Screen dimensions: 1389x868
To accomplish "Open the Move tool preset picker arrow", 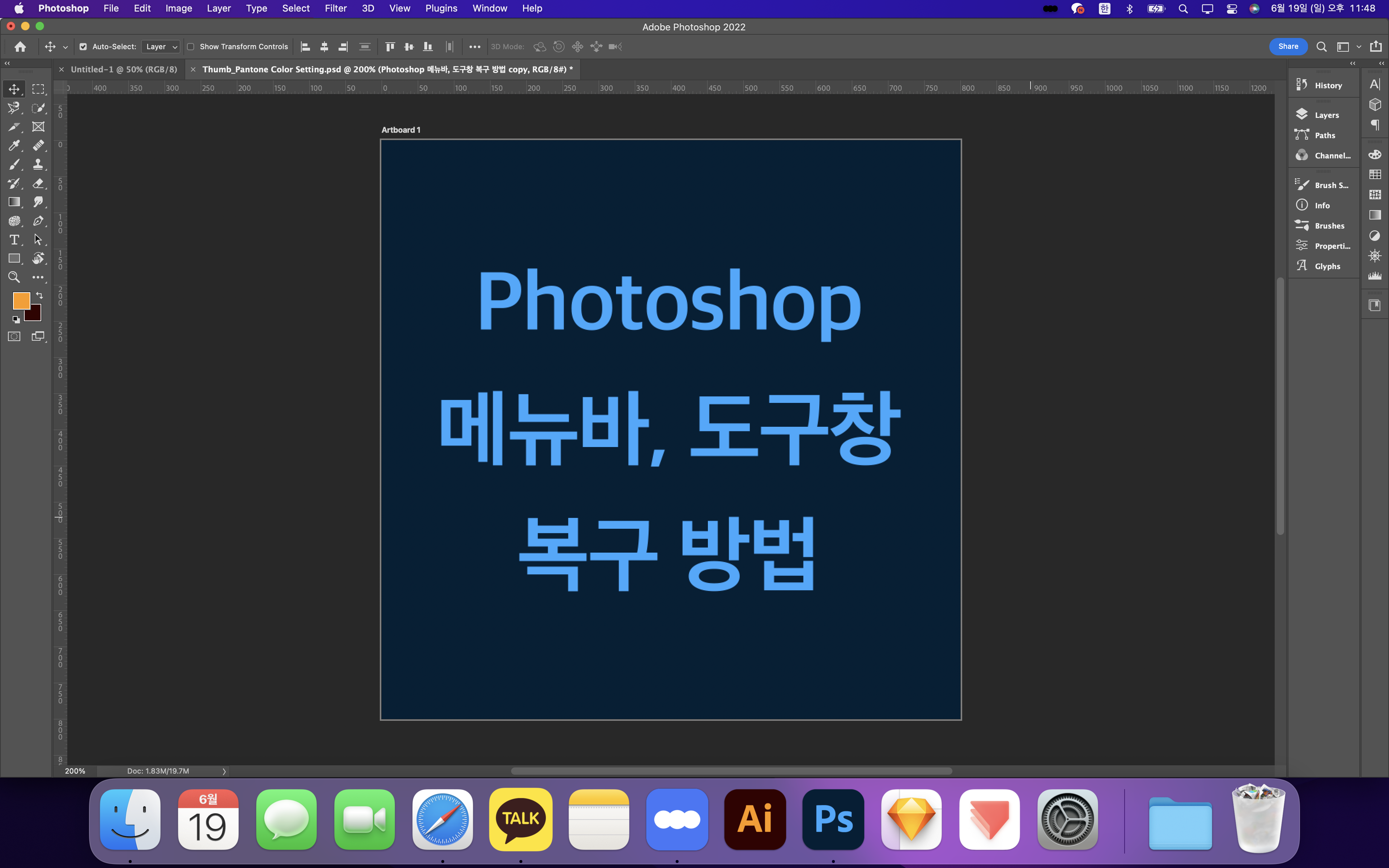I will pos(65,47).
